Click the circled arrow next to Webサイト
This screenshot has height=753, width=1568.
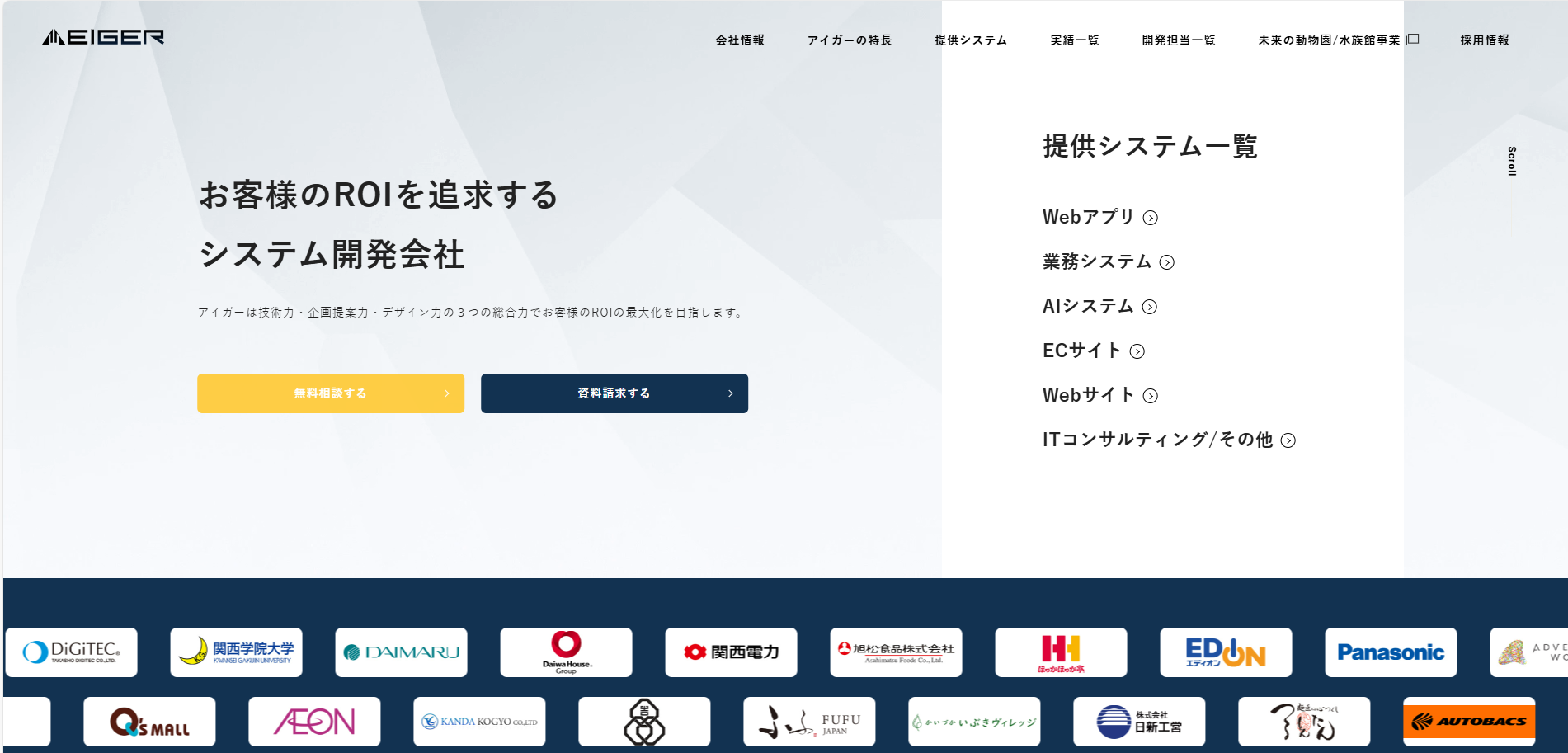(x=1151, y=396)
